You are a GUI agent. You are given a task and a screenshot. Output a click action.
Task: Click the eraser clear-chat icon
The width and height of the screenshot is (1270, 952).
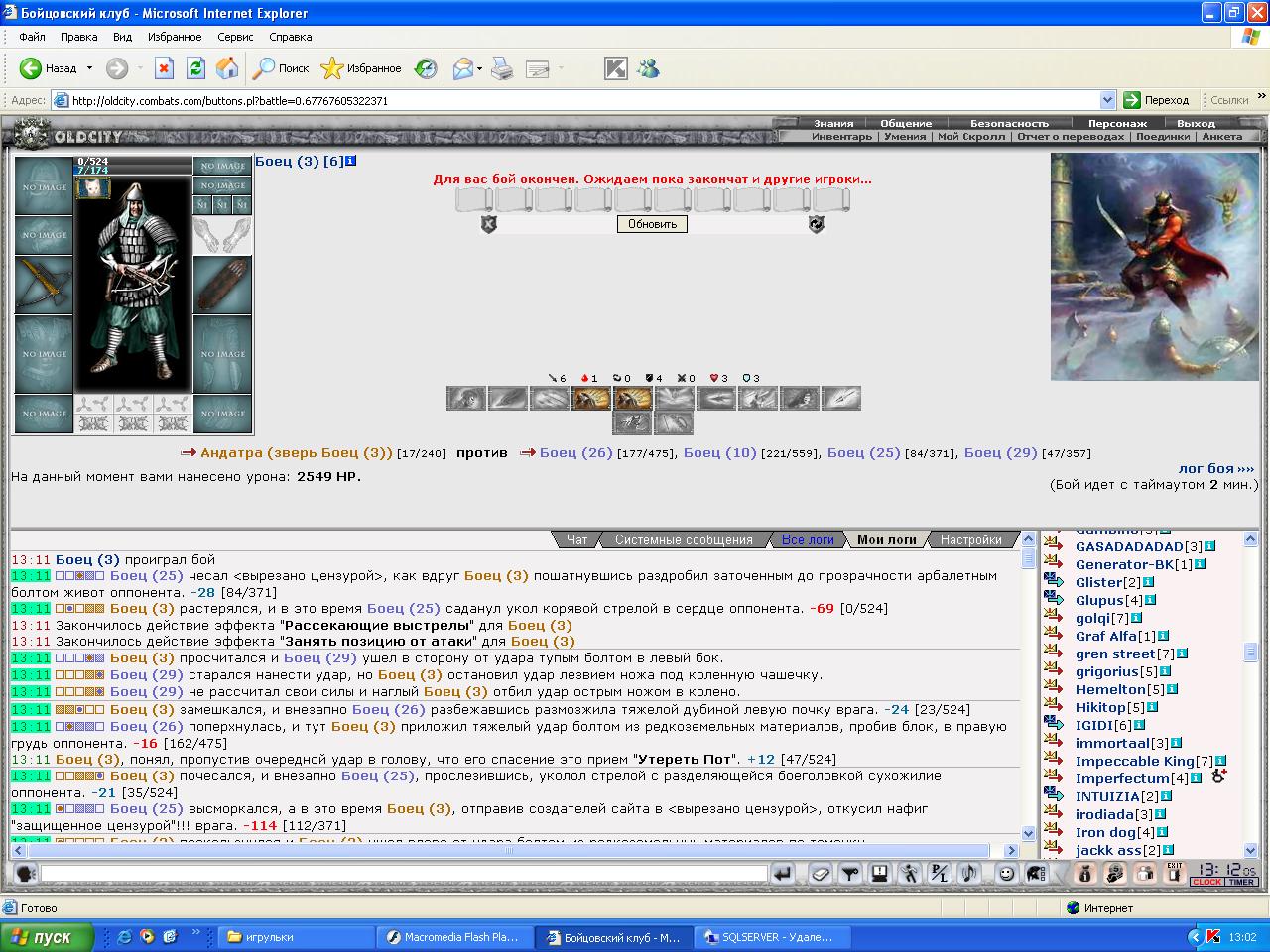(820, 874)
